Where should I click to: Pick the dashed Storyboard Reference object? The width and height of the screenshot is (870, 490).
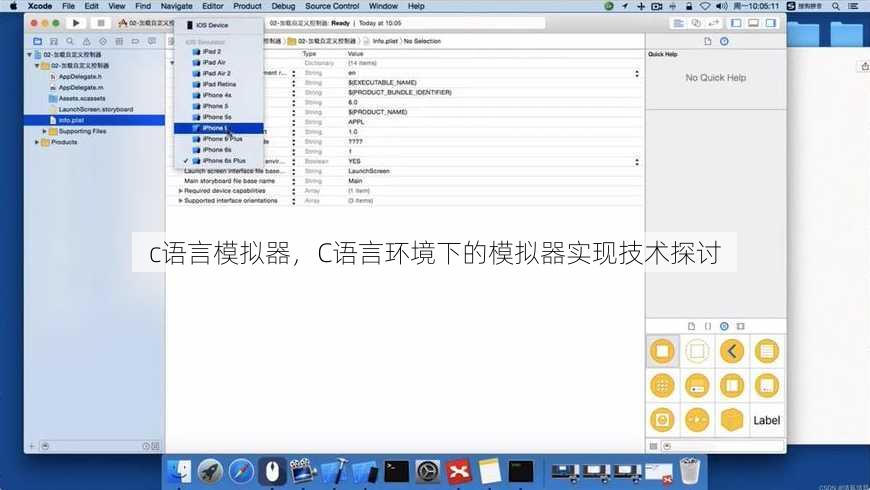click(x=697, y=351)
